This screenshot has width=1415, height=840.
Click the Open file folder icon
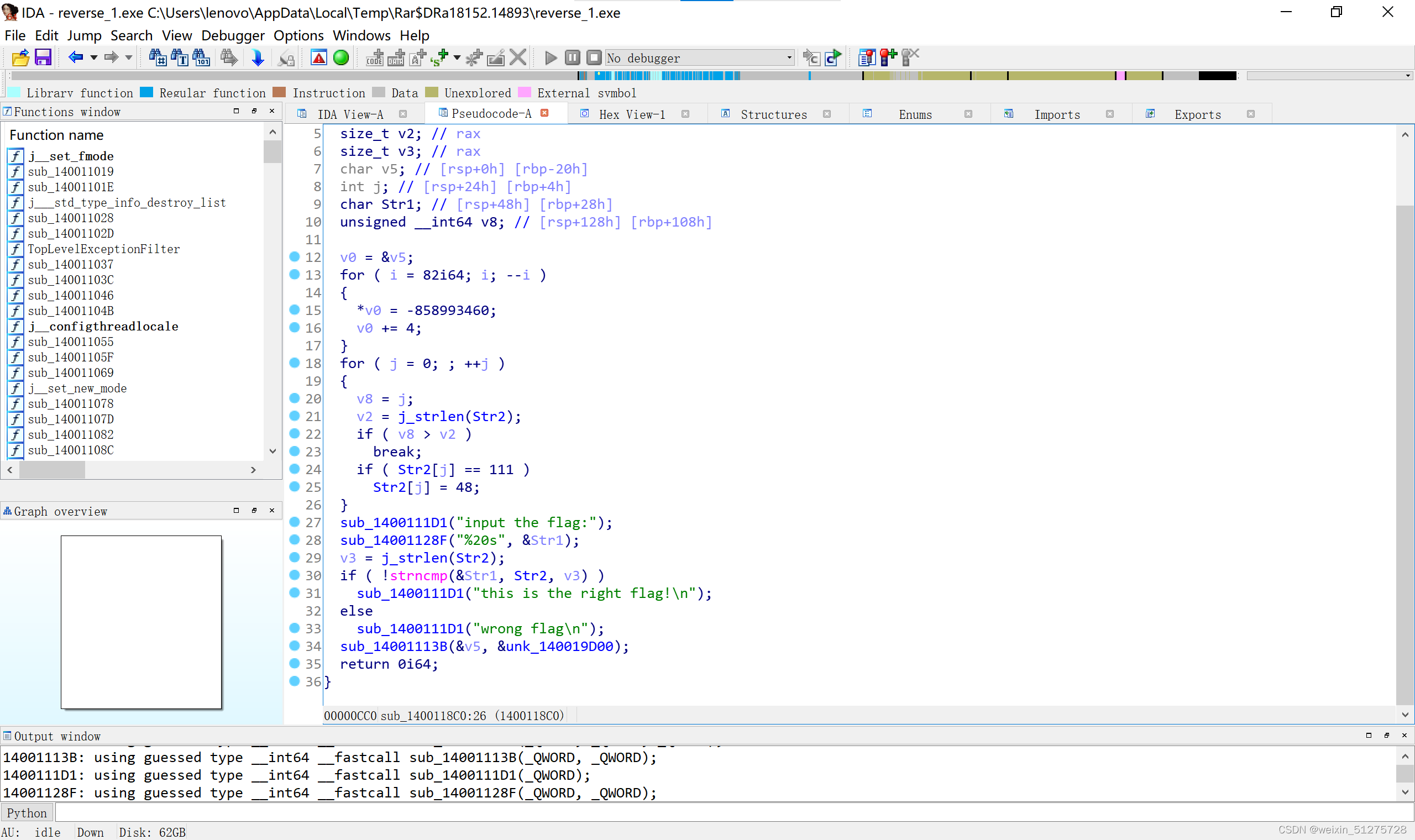[20, 57]
